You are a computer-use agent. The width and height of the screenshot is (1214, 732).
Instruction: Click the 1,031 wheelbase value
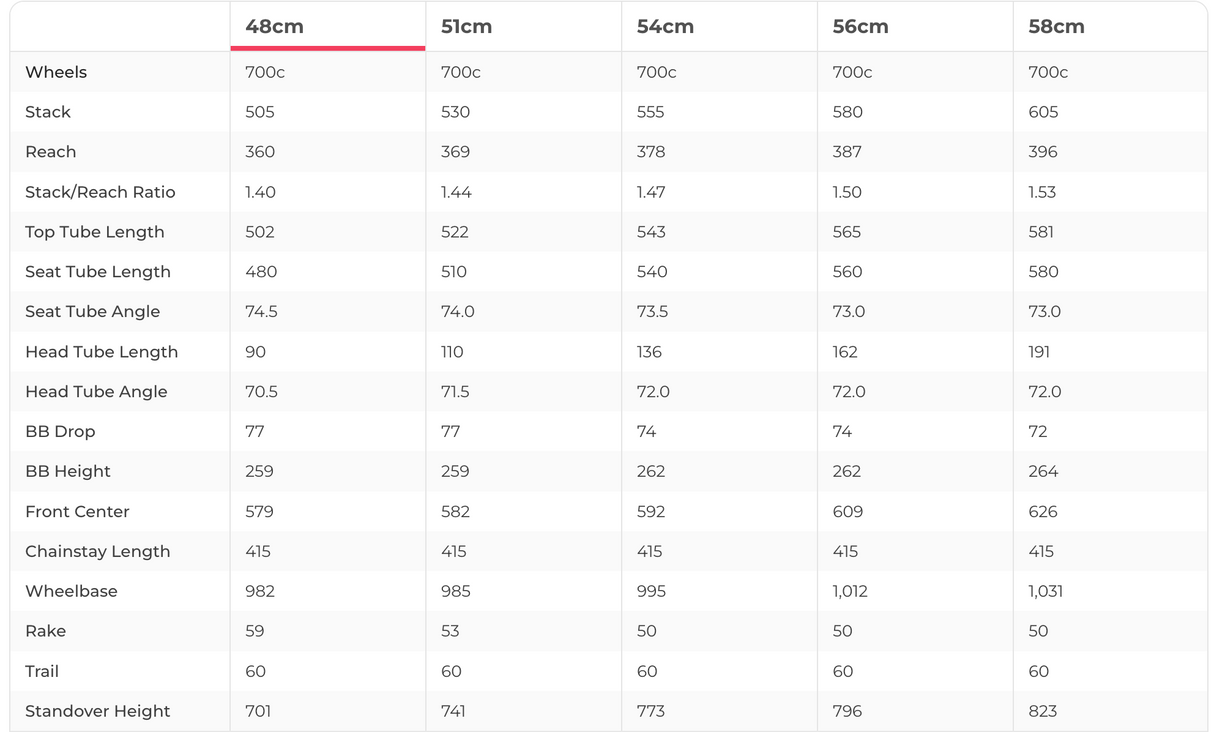1045,592
